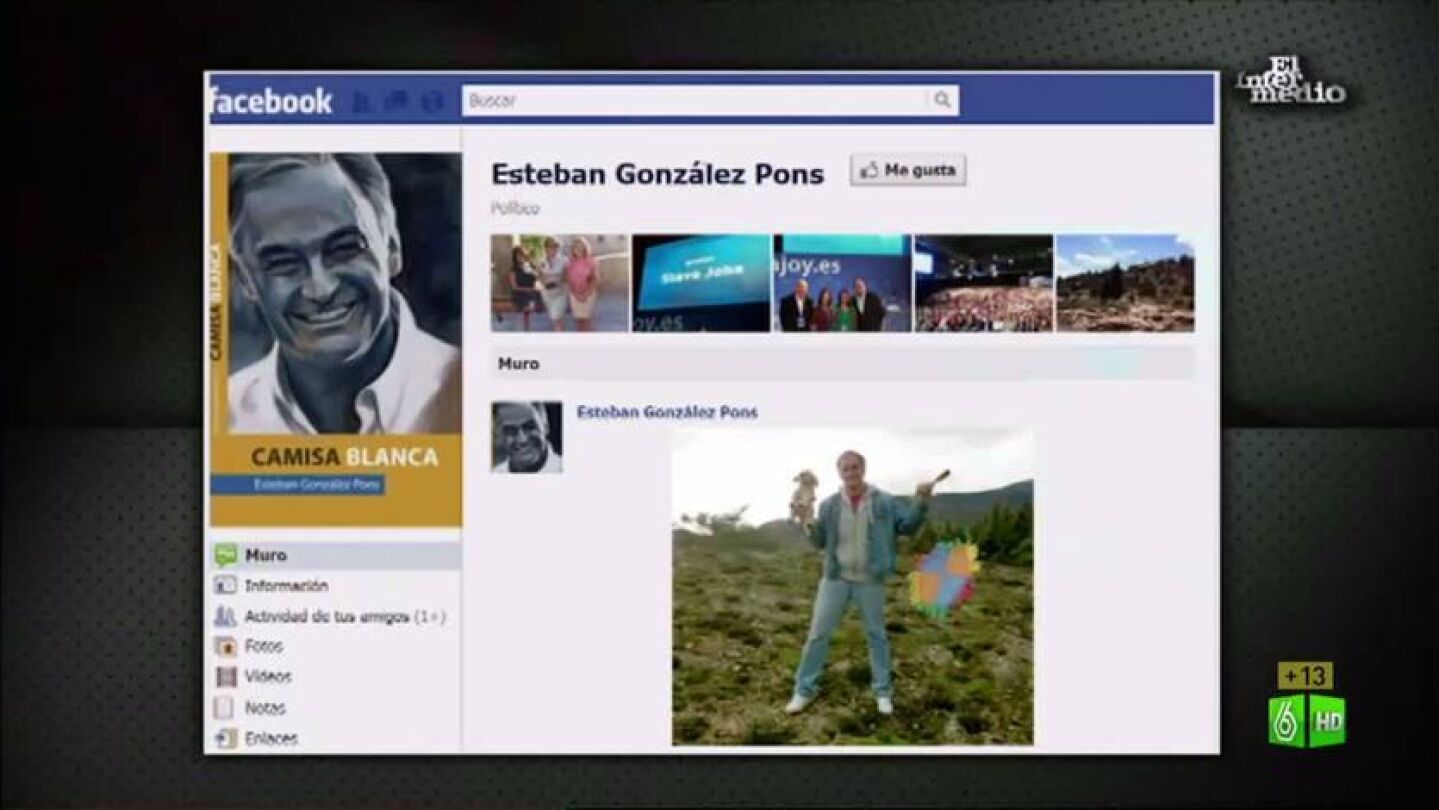Open group photo with ajoy.es banner
The height and width of the screenshot is (810, 1439).
tap(843, 283)
